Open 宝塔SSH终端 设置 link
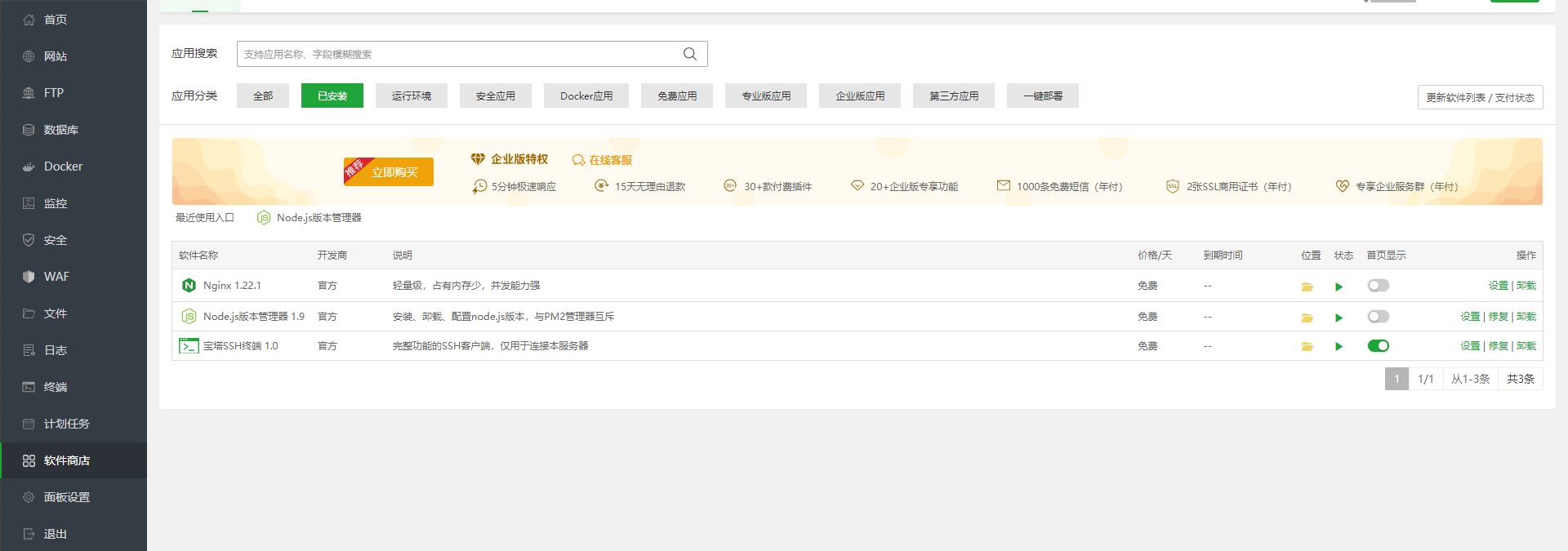Viewport: 1568px width, 551px height. pyautogui.click(x=1470, y=346)
